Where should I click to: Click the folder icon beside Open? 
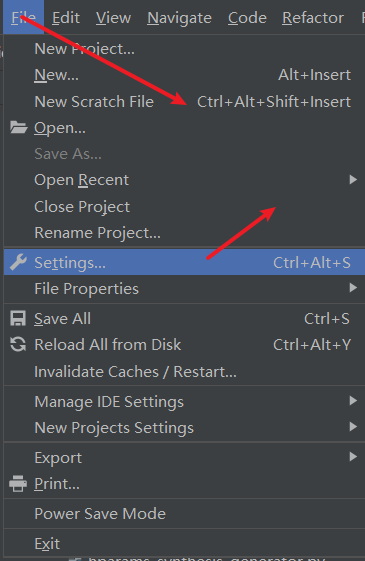18,127
